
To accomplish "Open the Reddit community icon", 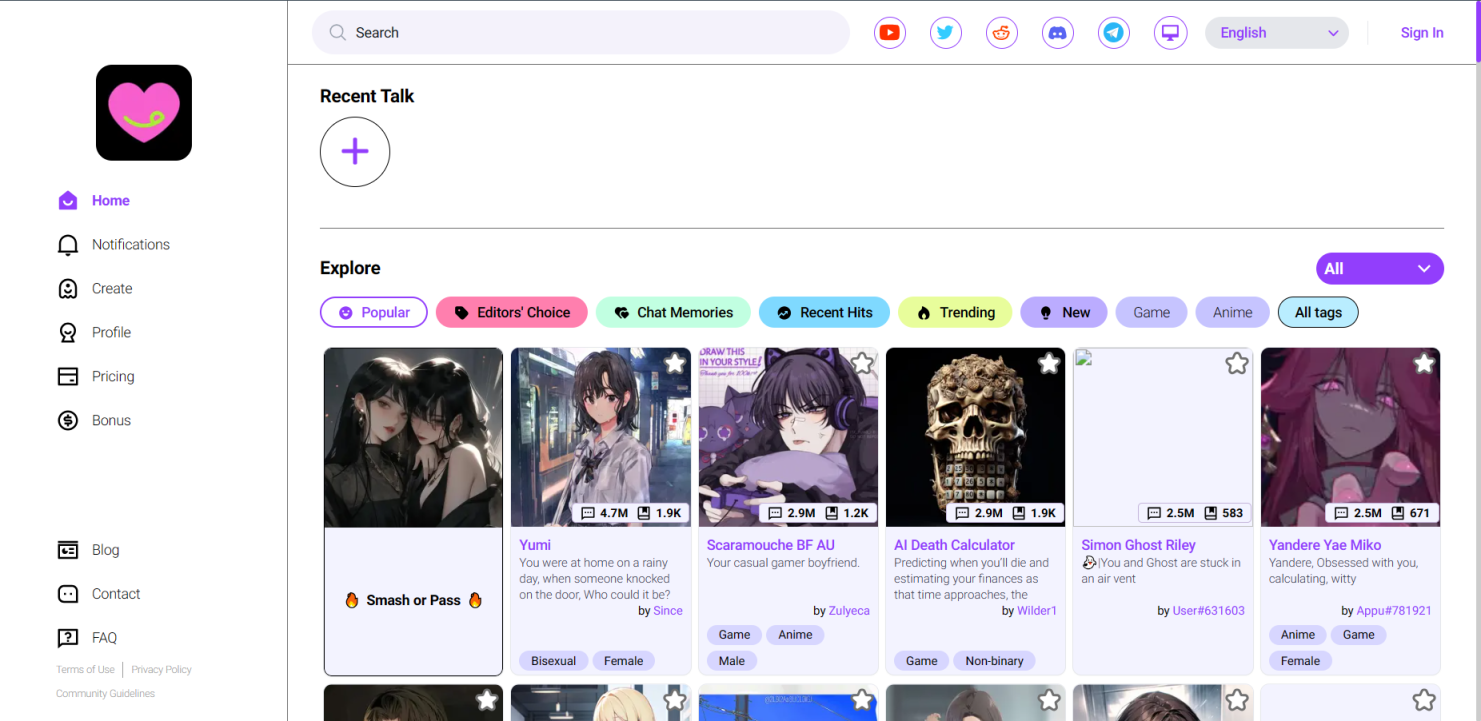I will (x=1001, y=32).
